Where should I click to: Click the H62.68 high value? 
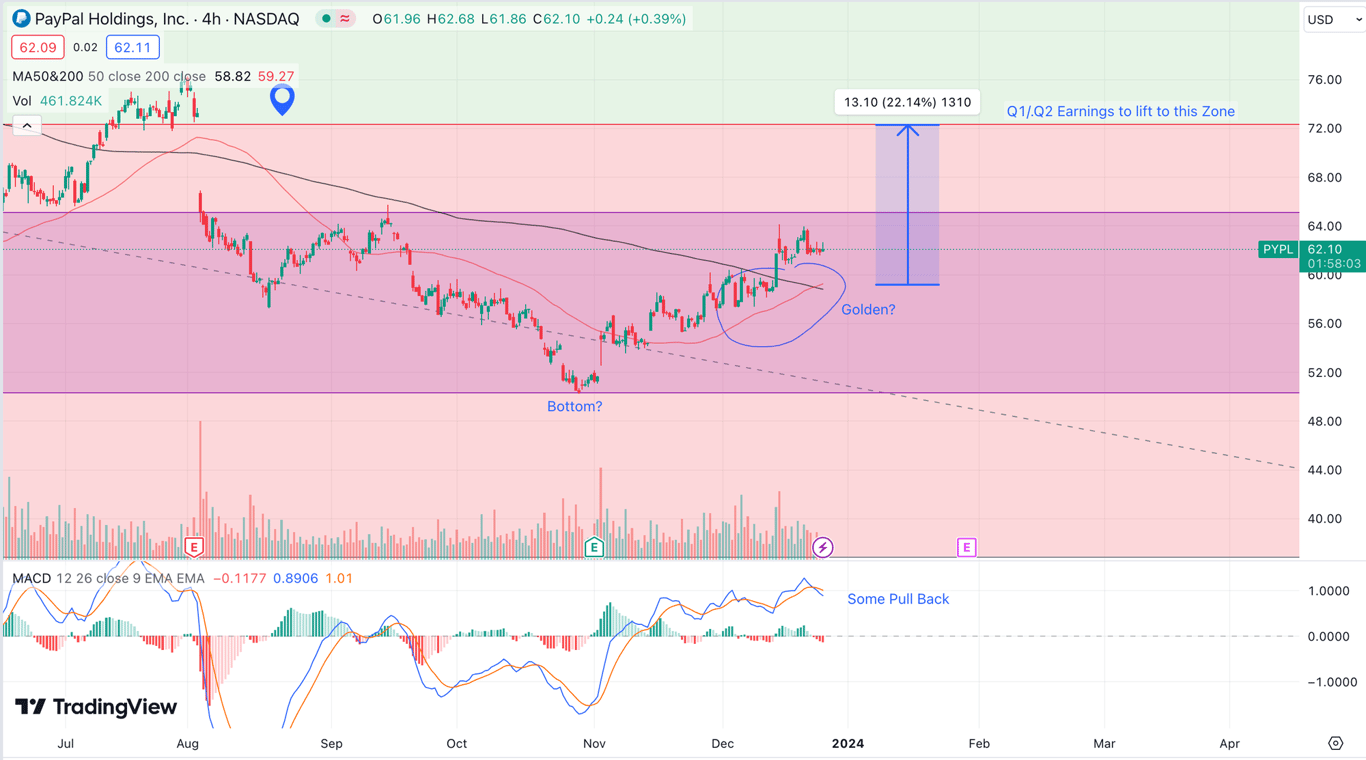(x=450, y=19)
